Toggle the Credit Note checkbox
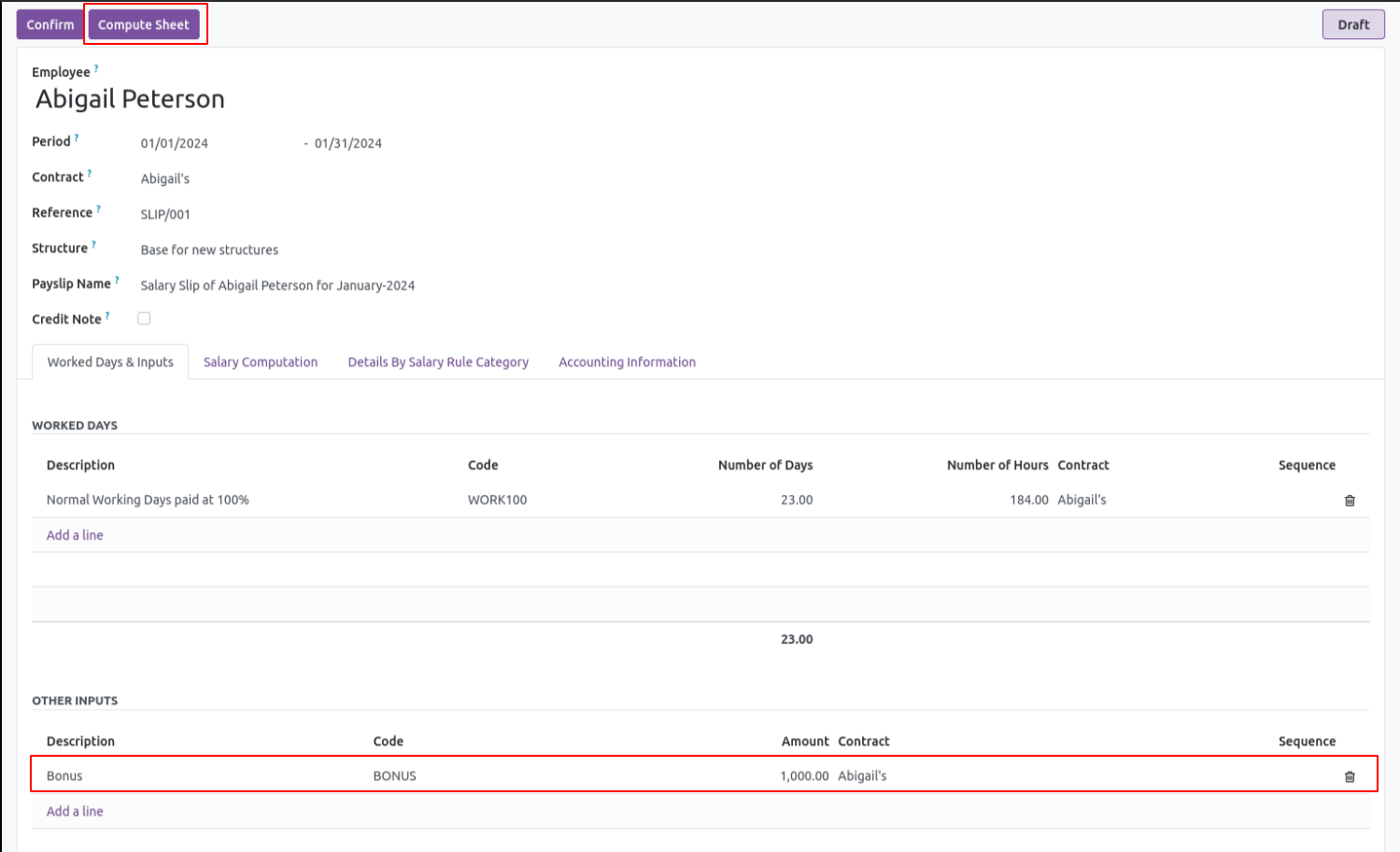The height and width of the screenshot is (852, 1400). coord(144,319)
